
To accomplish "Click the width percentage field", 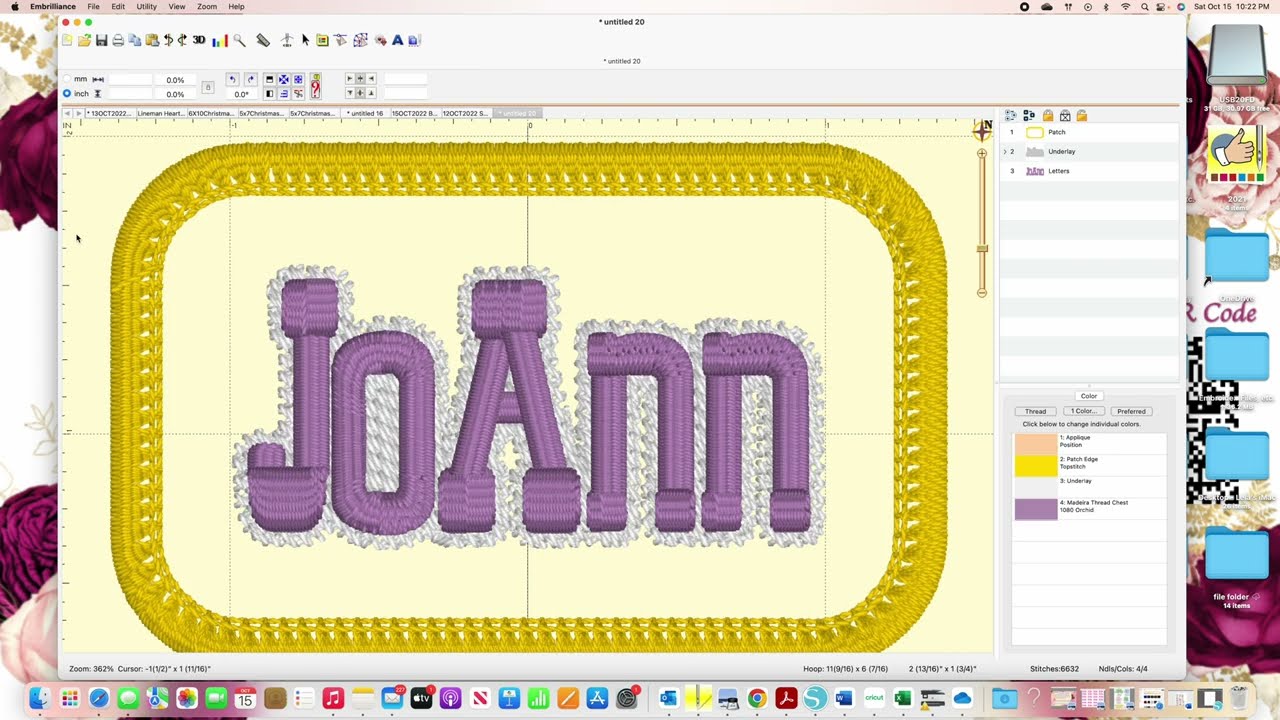I will pos(175,80).
